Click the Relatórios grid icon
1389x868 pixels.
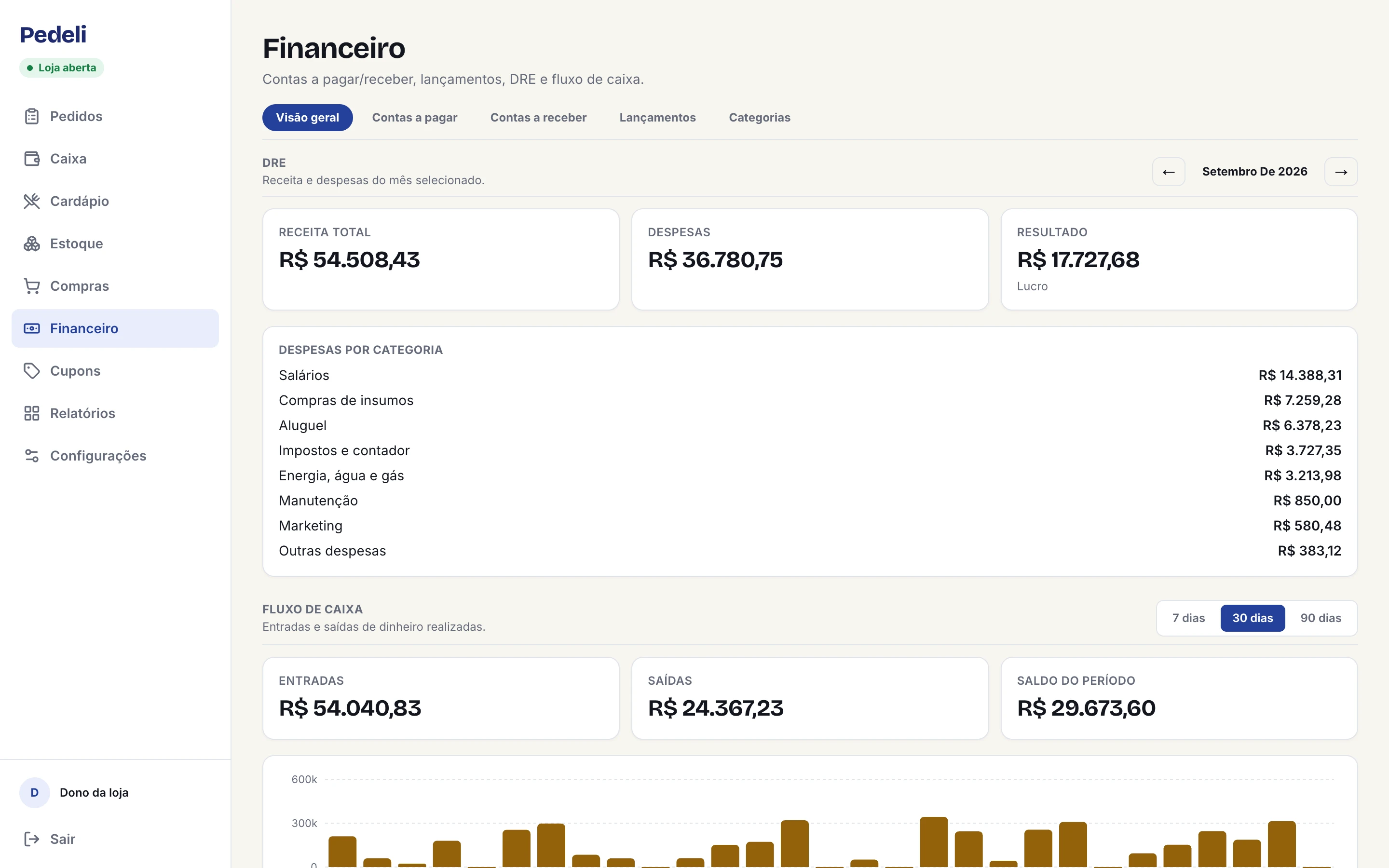pos(31,413)
